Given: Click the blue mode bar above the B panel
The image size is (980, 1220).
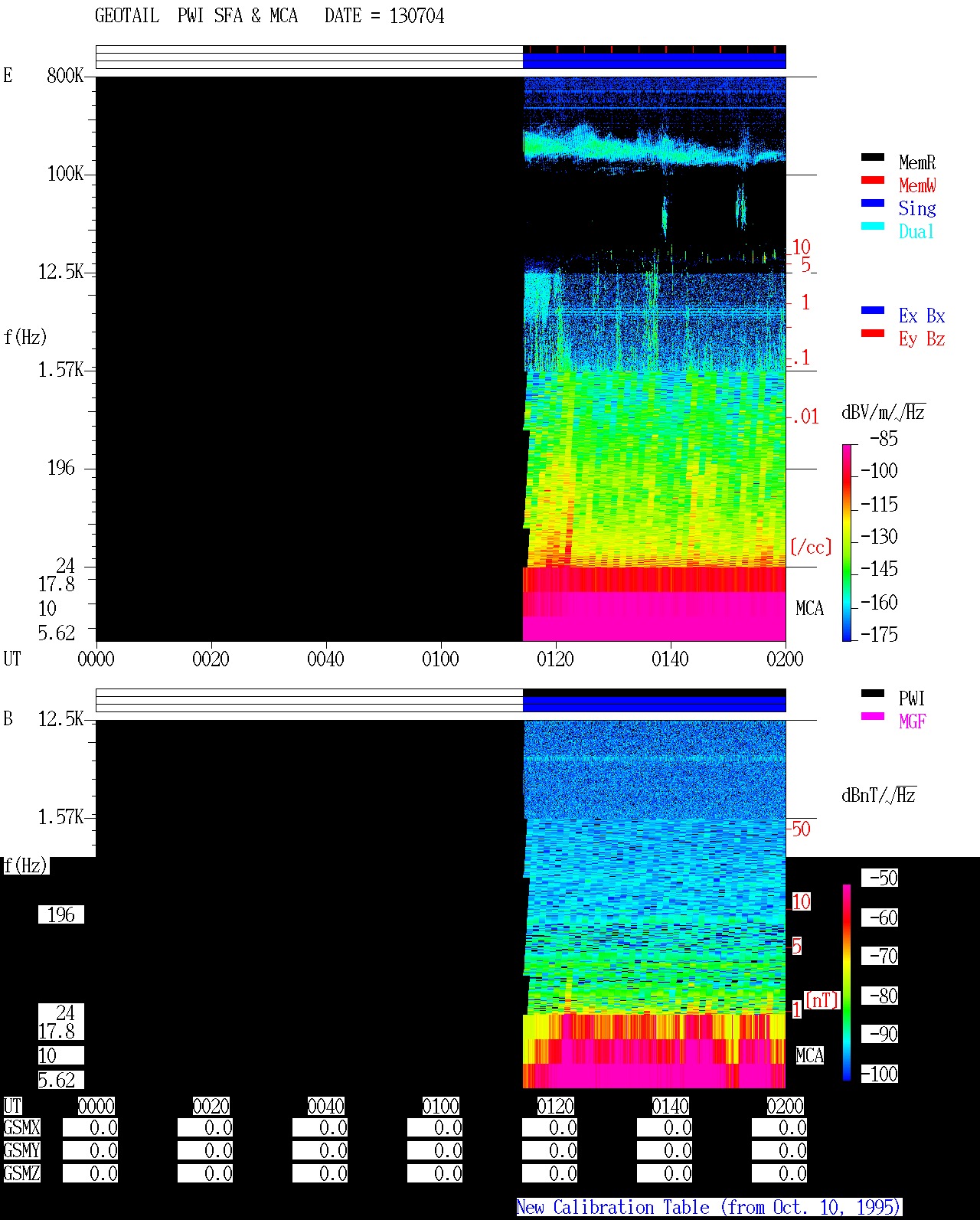Looking at the screenshot, I should [654, 704].
